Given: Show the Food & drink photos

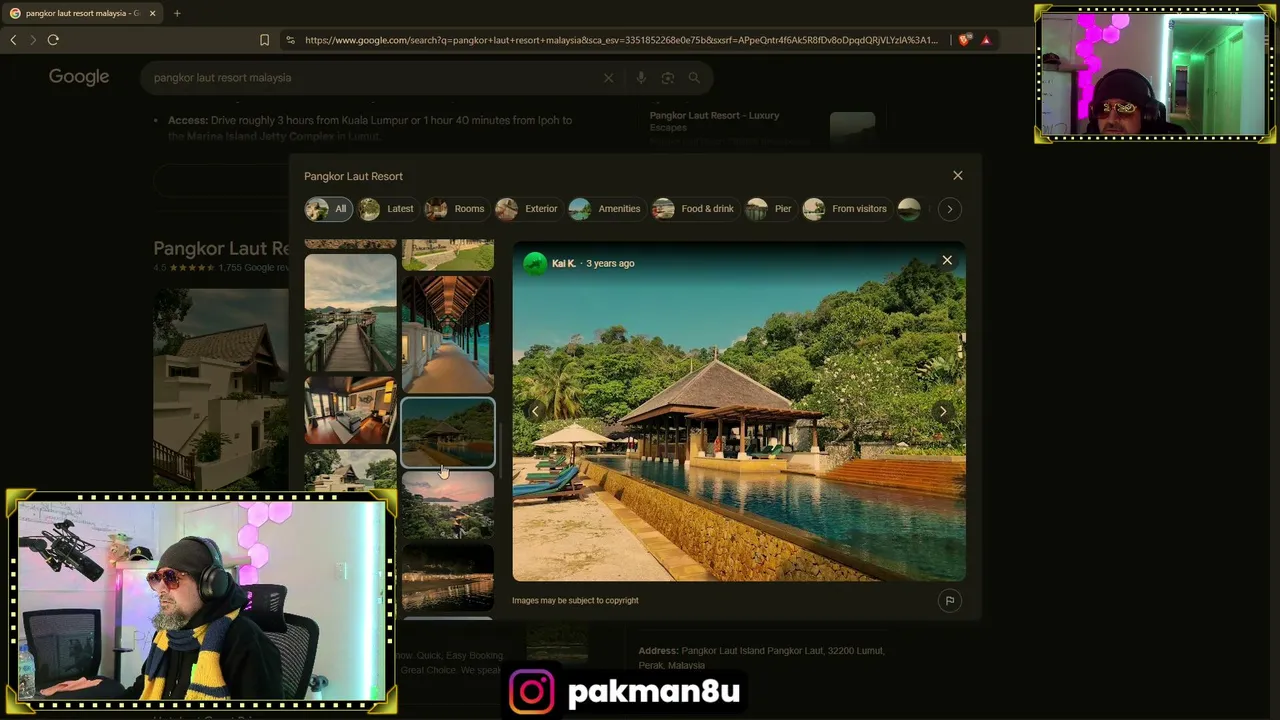Looking at the screenshot, I should (x=694, y=209).
